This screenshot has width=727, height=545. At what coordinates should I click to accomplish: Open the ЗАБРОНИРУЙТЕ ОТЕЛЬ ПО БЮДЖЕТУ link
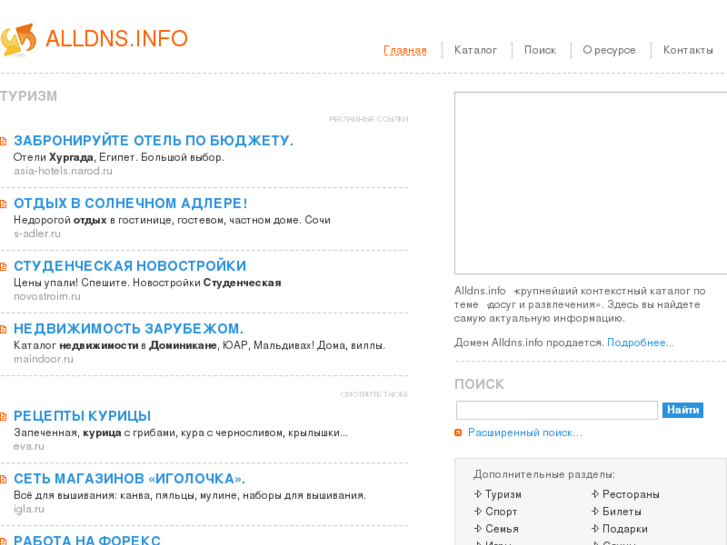(x=153, y=141)
